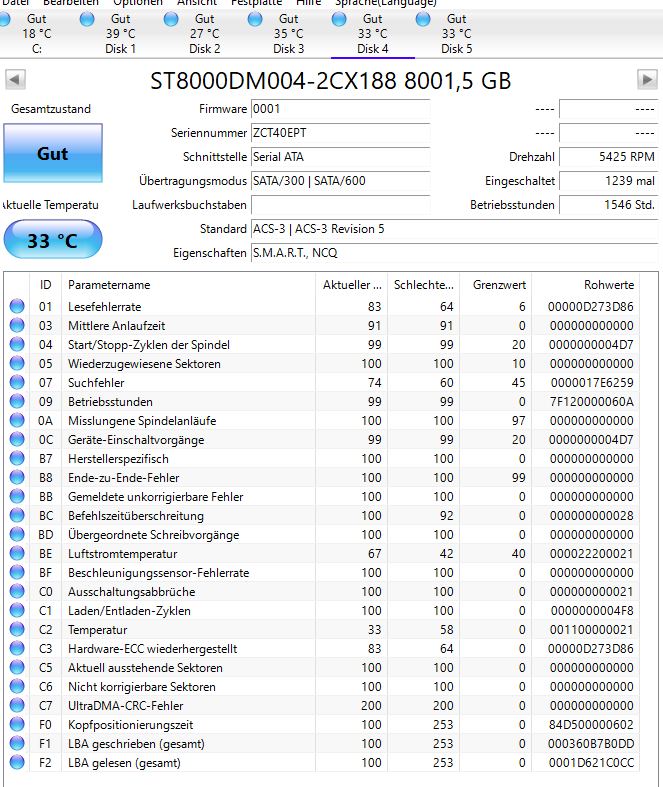This screenshot has width=663, height=787.
Task: Click the empty Laufwerksbuchstaben field
Action: tap(340, 205)
